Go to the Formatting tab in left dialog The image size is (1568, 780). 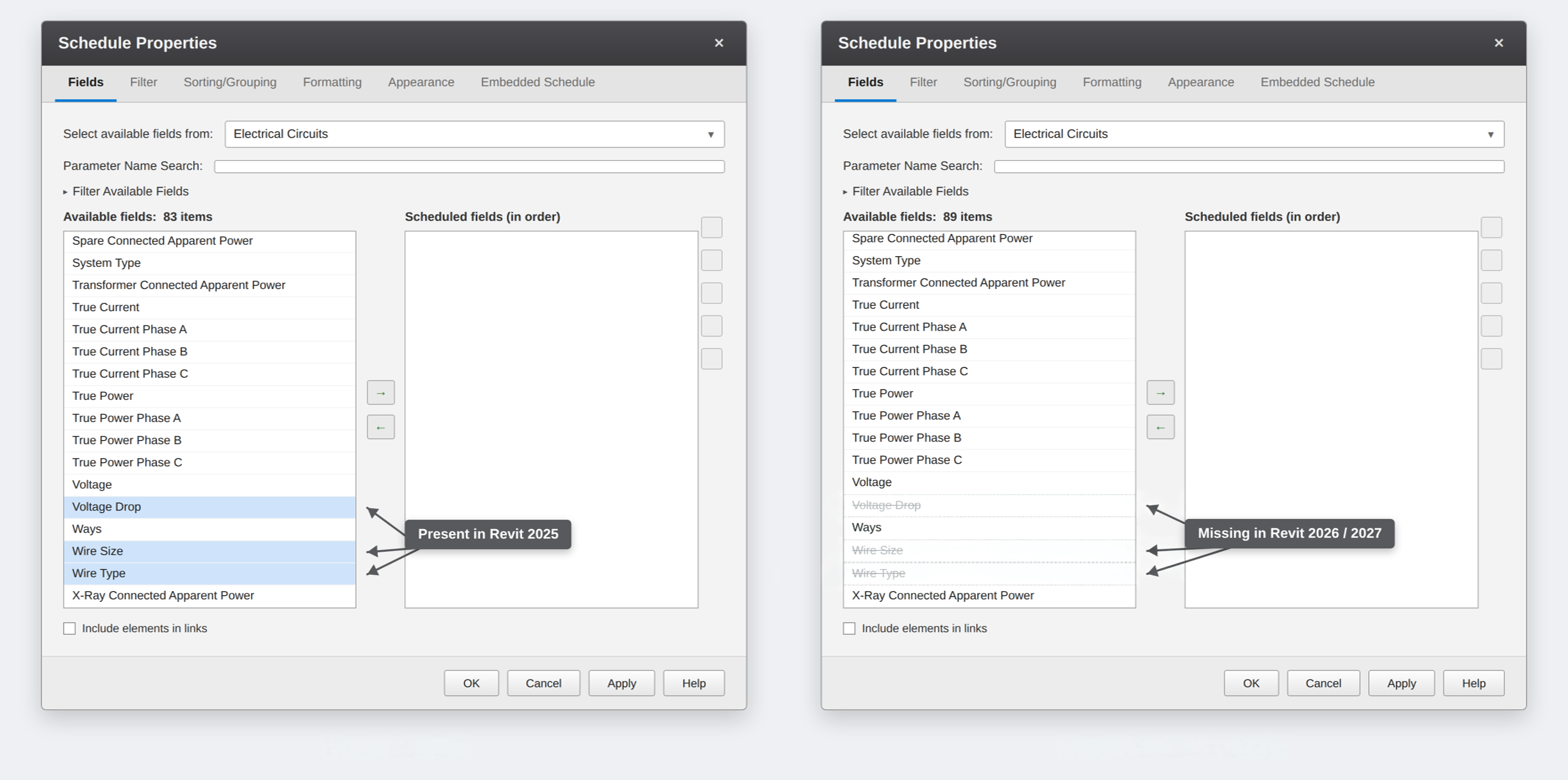332,82
